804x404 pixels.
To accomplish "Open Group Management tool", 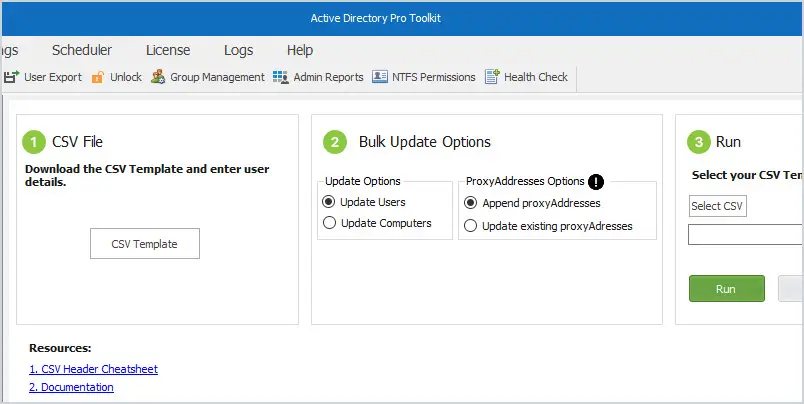I will tap(208, 77).
